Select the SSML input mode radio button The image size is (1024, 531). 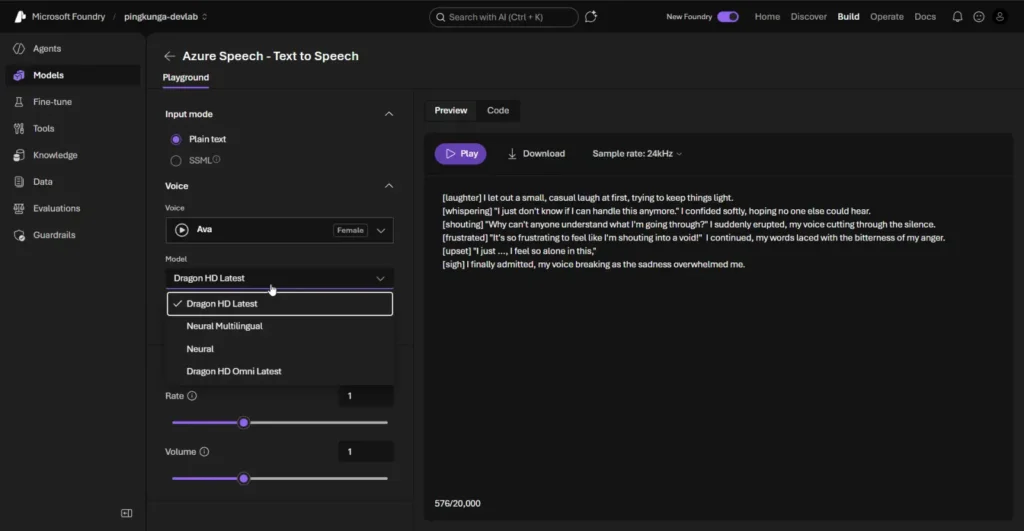(176, 160)
